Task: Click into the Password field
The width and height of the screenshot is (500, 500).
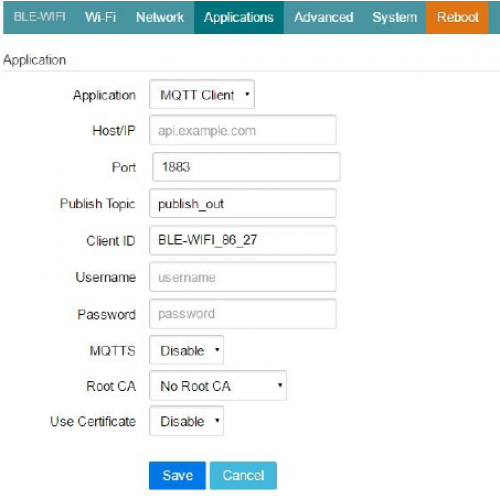Action: pyautogui.click(x=243, y=314)
